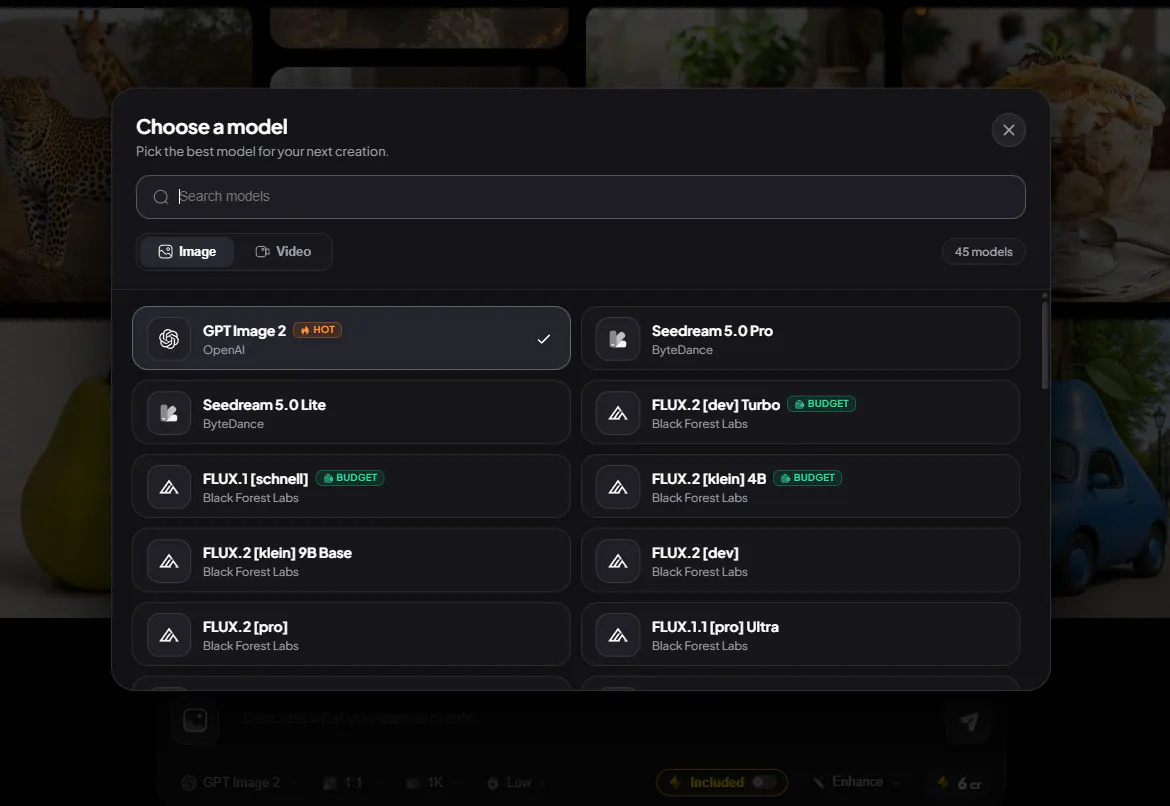
Task: Select the FLUX.2 [pro] model
Action: (x=351, y=634)
